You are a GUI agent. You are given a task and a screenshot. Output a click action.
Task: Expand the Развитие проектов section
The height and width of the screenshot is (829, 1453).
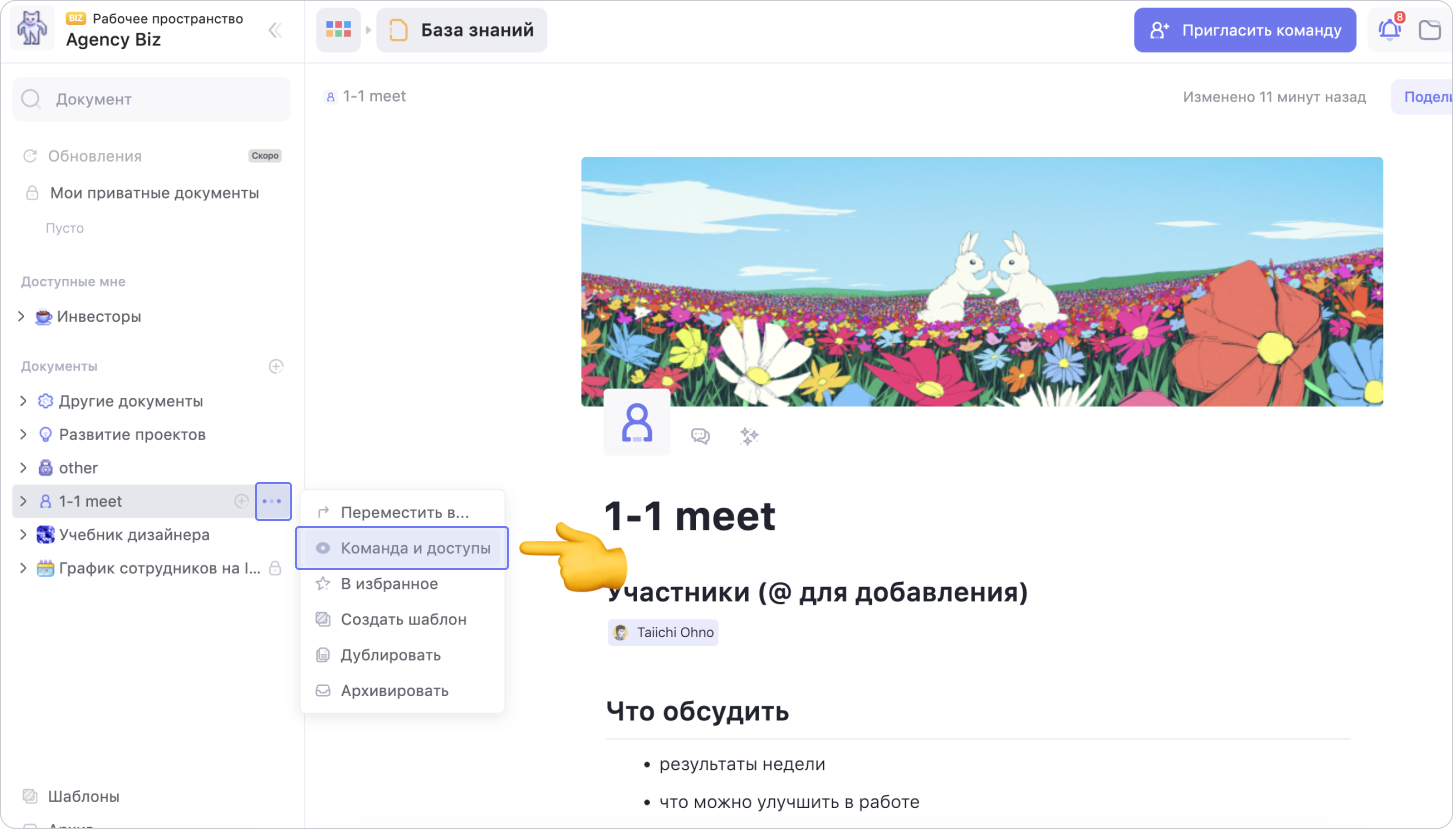coord(23,435)
